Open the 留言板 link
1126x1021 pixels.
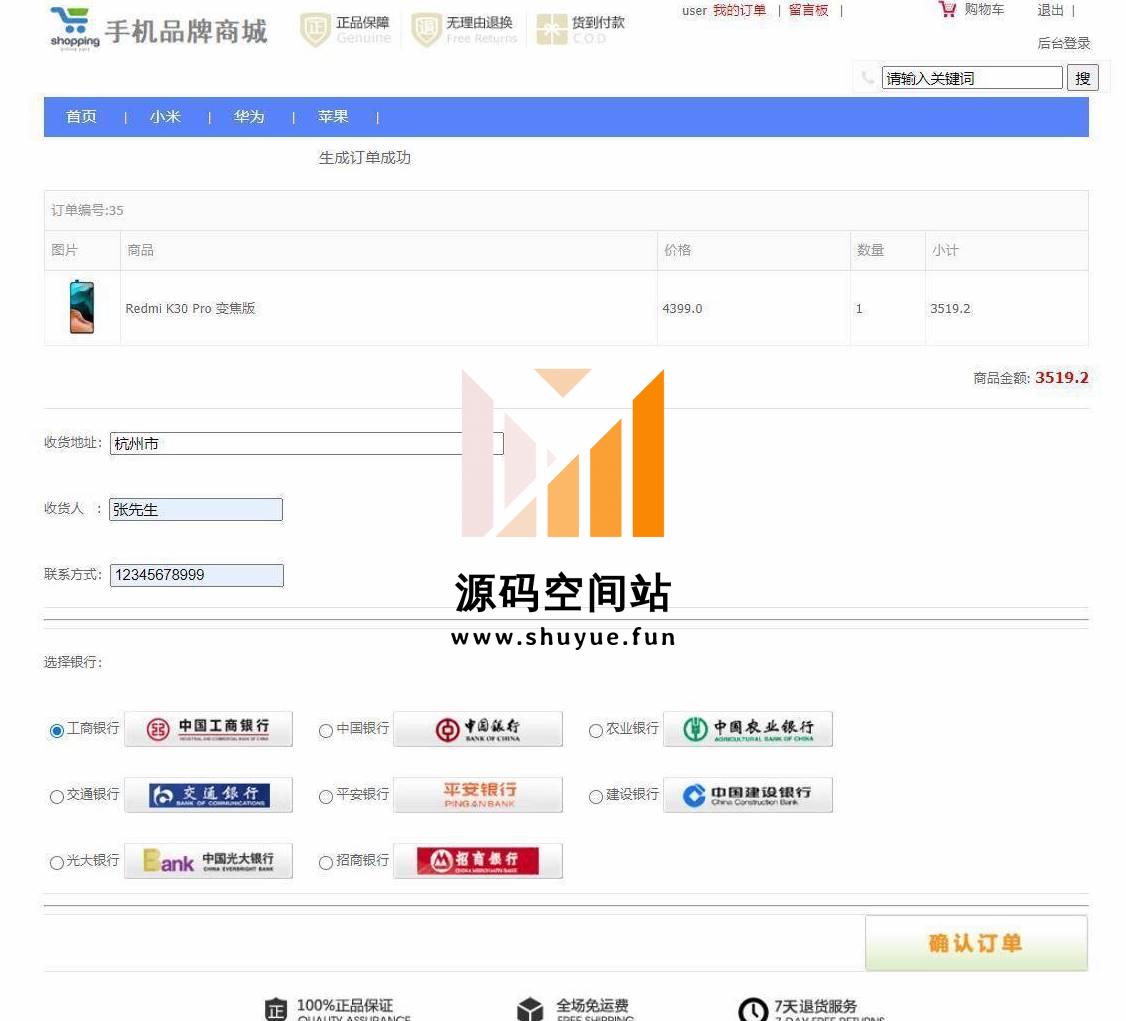click(x=809, y=10)
